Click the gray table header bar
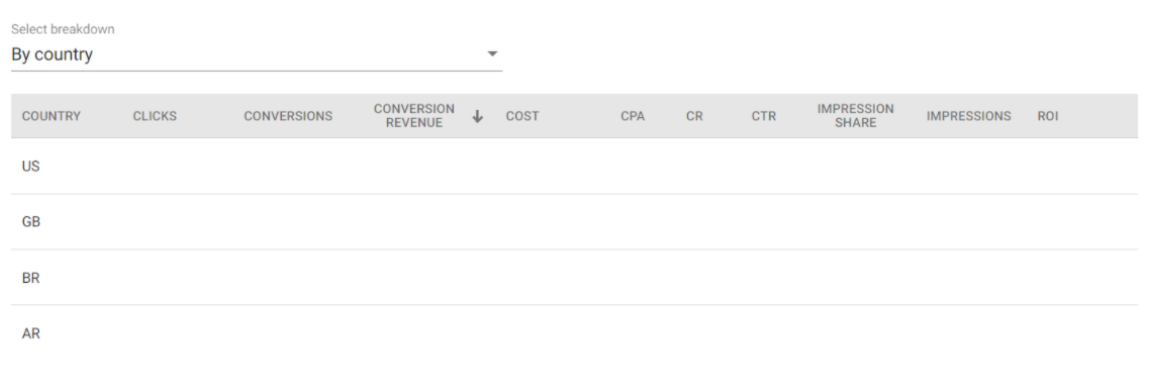The image size is (1160, 388). pyautogui.click(x=574, y=116)
